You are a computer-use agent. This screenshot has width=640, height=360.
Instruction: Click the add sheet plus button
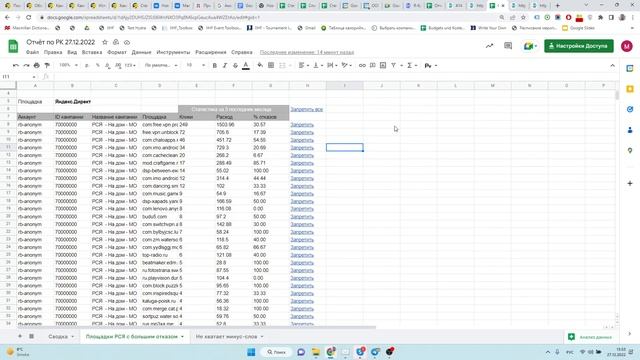click(x=20, y=336)
